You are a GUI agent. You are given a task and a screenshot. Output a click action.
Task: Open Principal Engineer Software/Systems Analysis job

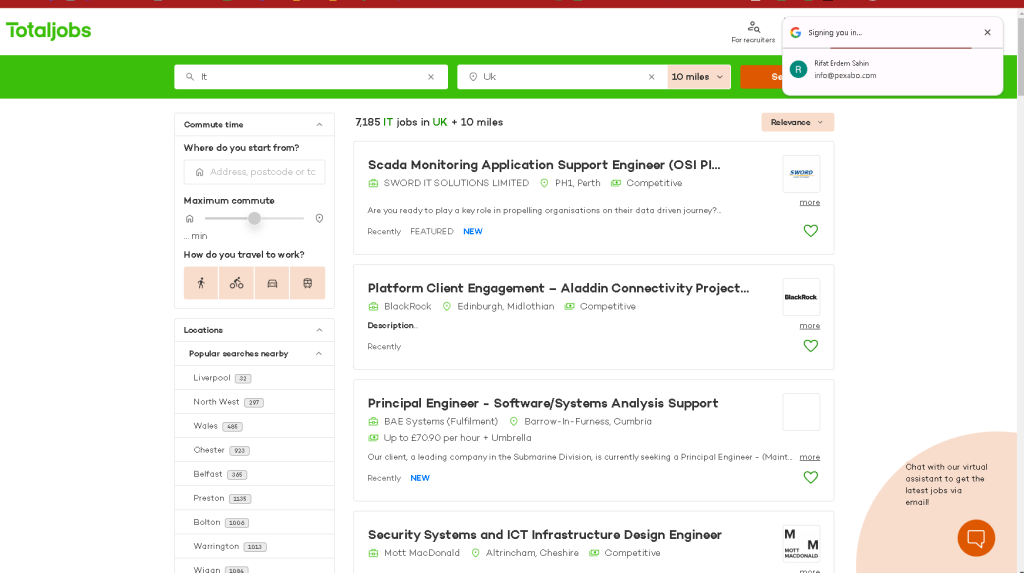pyautogui.click(x=543, y=403)
